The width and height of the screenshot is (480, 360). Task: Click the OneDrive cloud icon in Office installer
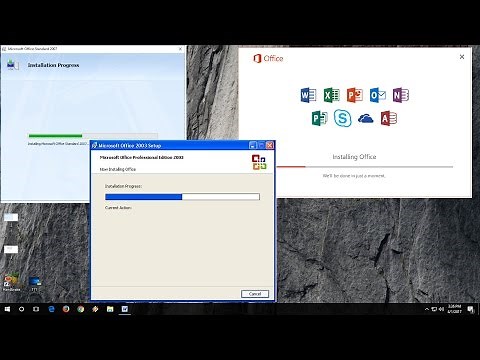pyautogui.click(x=366, y=118)
